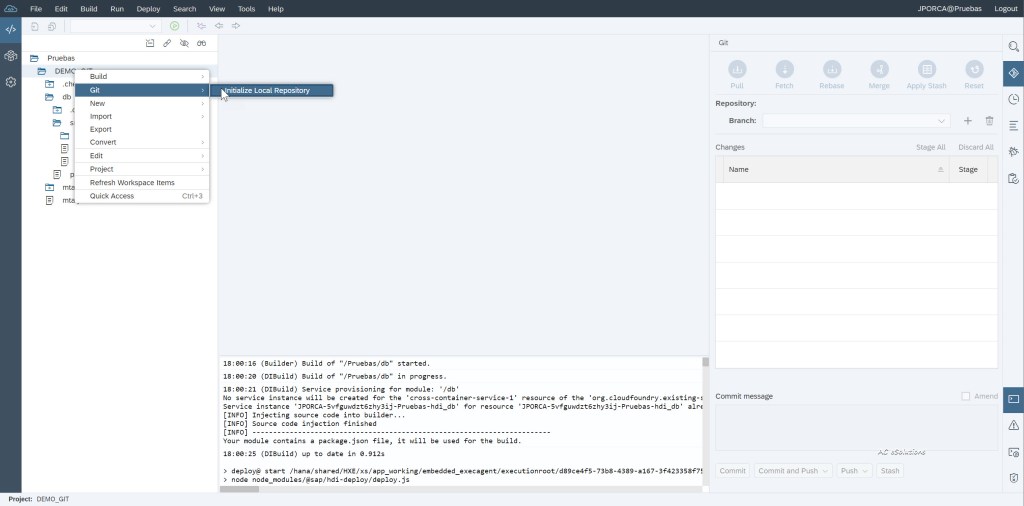The height and width of the screenshot is (506, 1024).
Task: Choose Refresh Workspace Items in context menu
Action: 132,183
